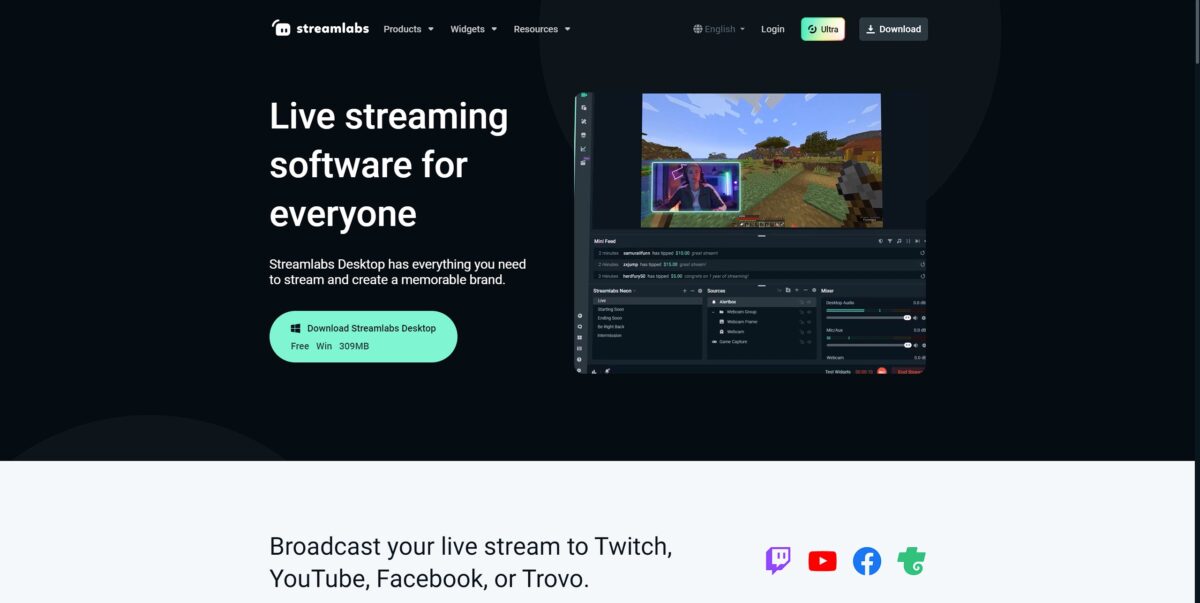Viewport: 1200px width, 603px height.
Task: Click the blue Facebook icon
Action: coord(867,561)
